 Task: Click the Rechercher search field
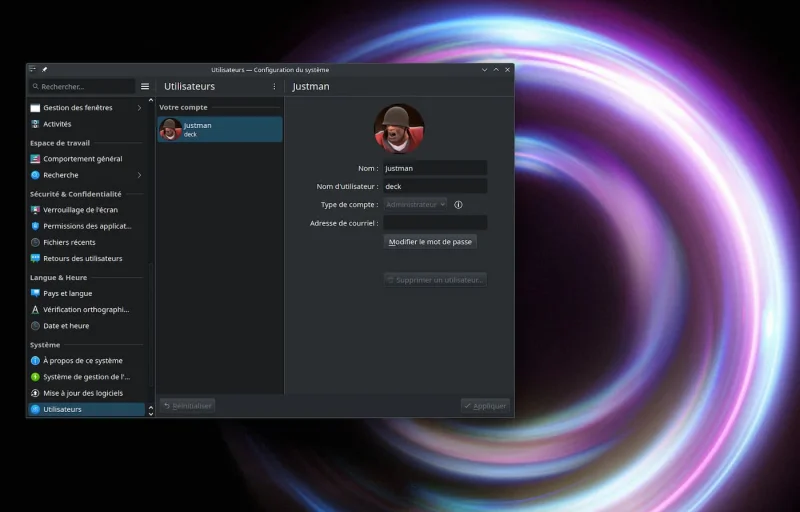pyautogui.click(x=82, y=87)
